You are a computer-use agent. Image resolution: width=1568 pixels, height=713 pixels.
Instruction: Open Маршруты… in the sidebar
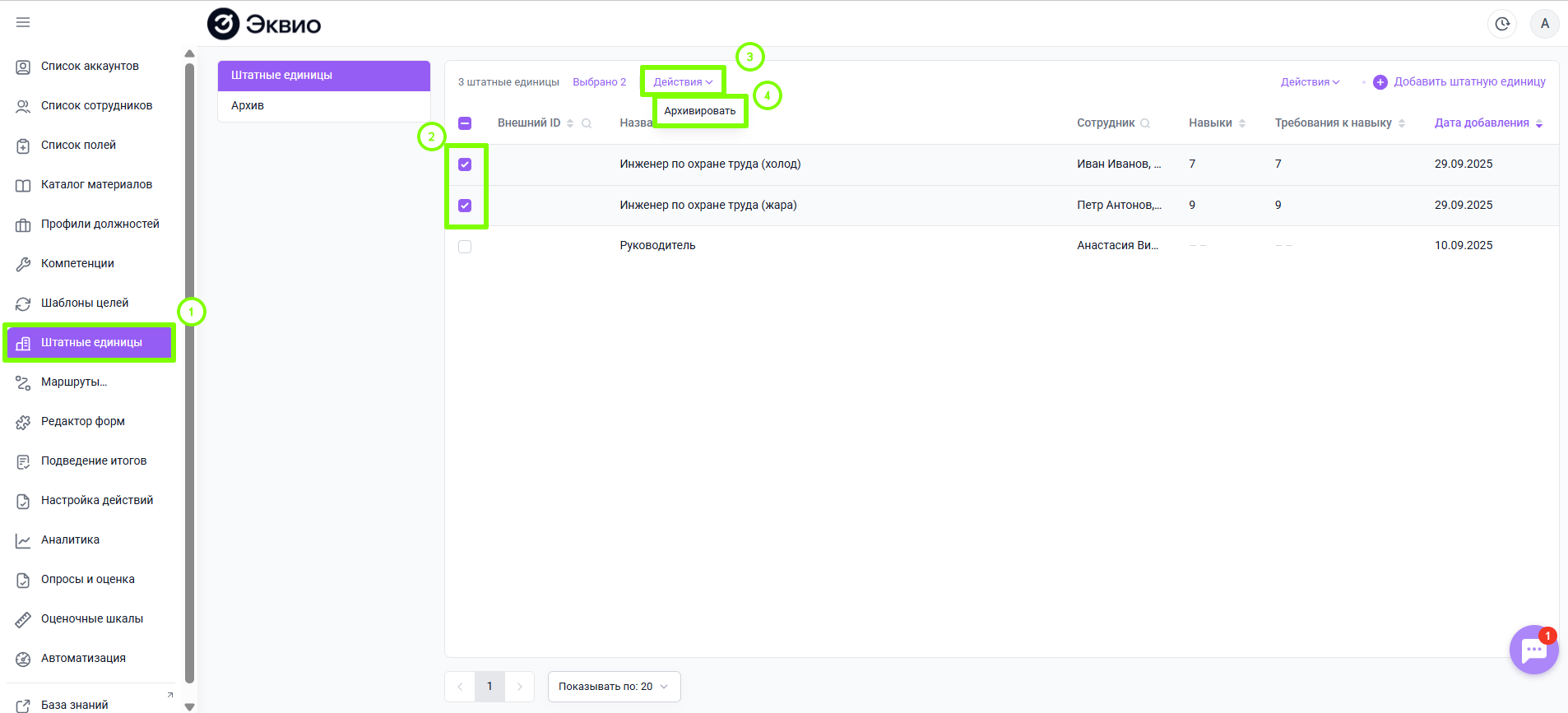coord(74,382)
